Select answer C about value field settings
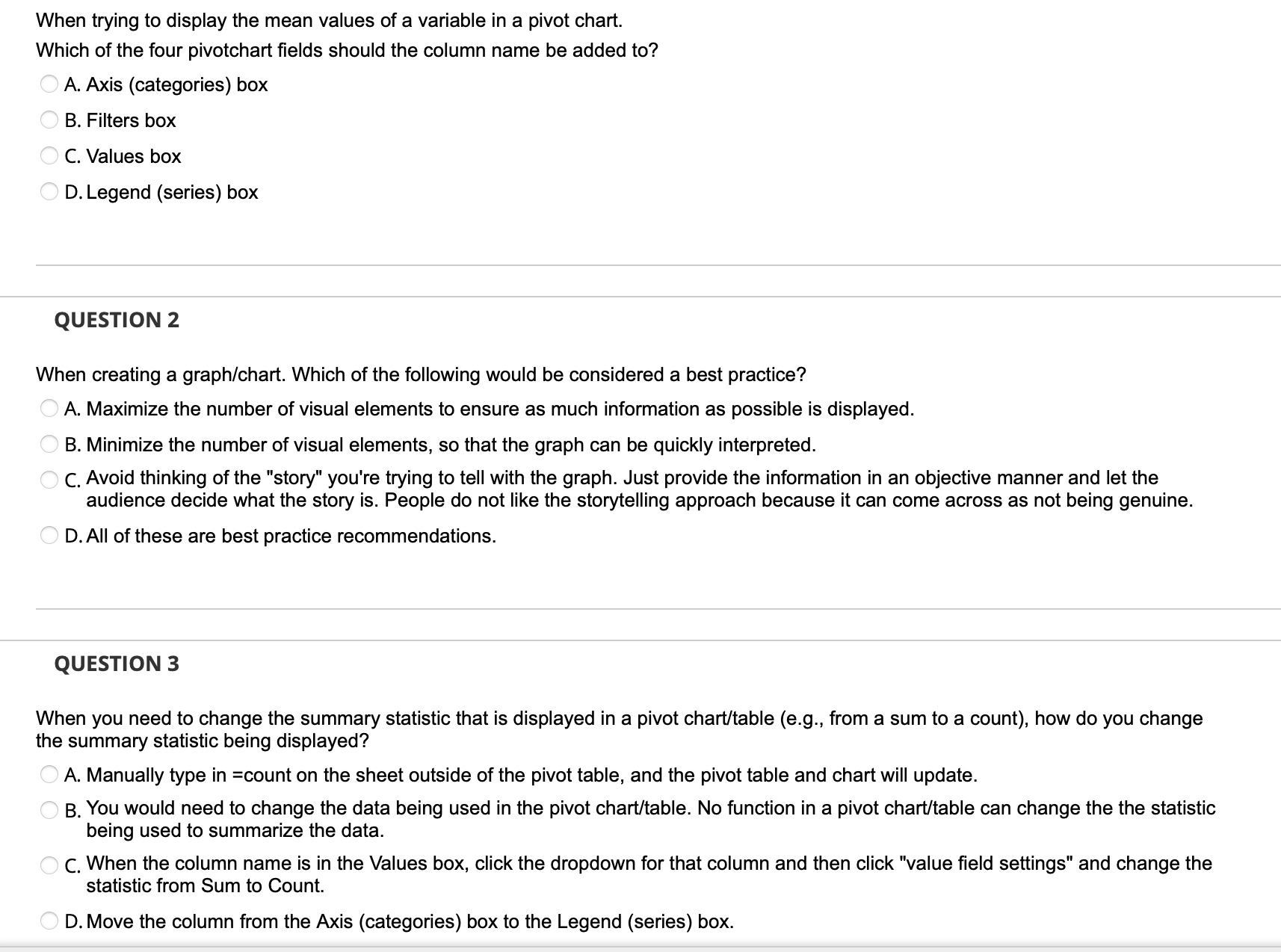This screenshot has width=1281, height=952. [x=49, y=862]
